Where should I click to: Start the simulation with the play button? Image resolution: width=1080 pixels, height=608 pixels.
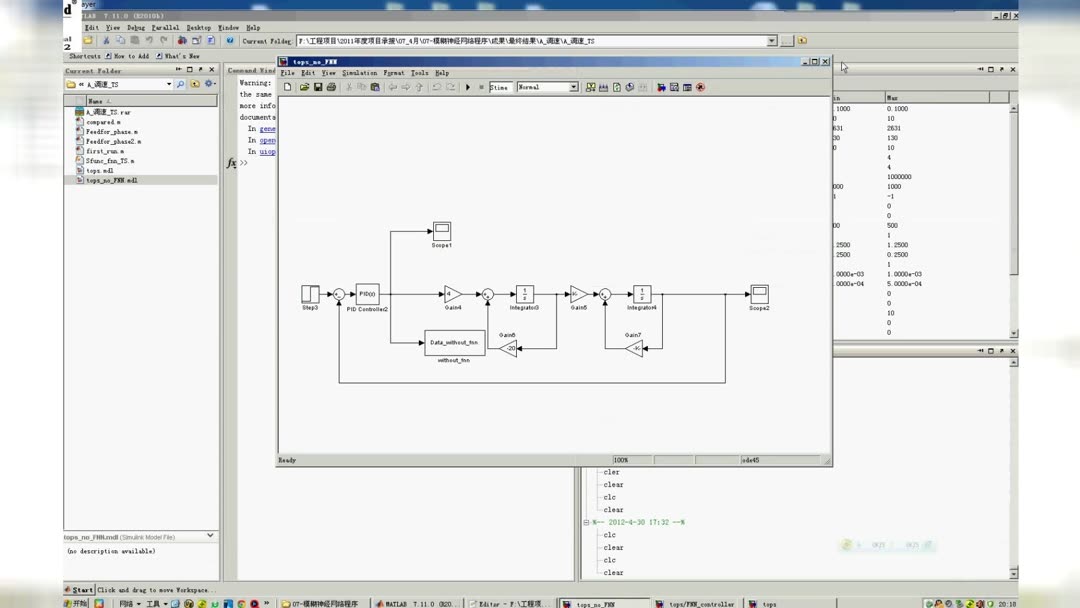tap(468, 87)
